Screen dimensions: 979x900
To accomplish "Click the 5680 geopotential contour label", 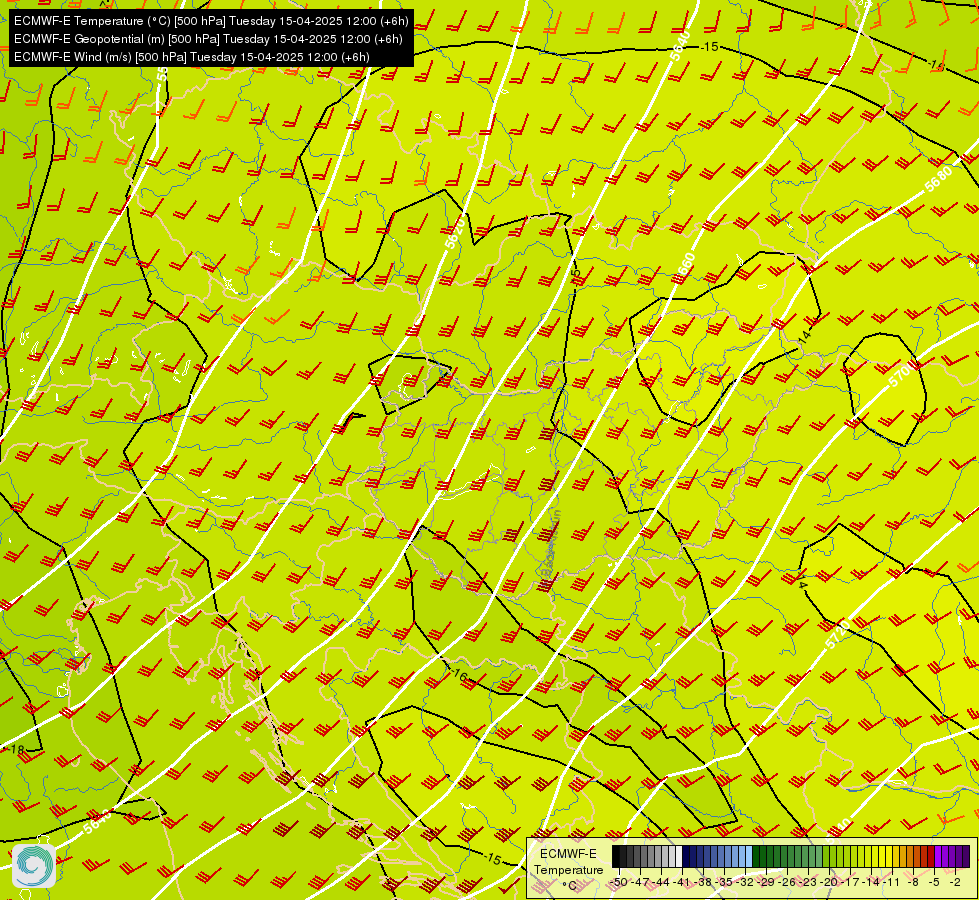I will pos(938,179).
